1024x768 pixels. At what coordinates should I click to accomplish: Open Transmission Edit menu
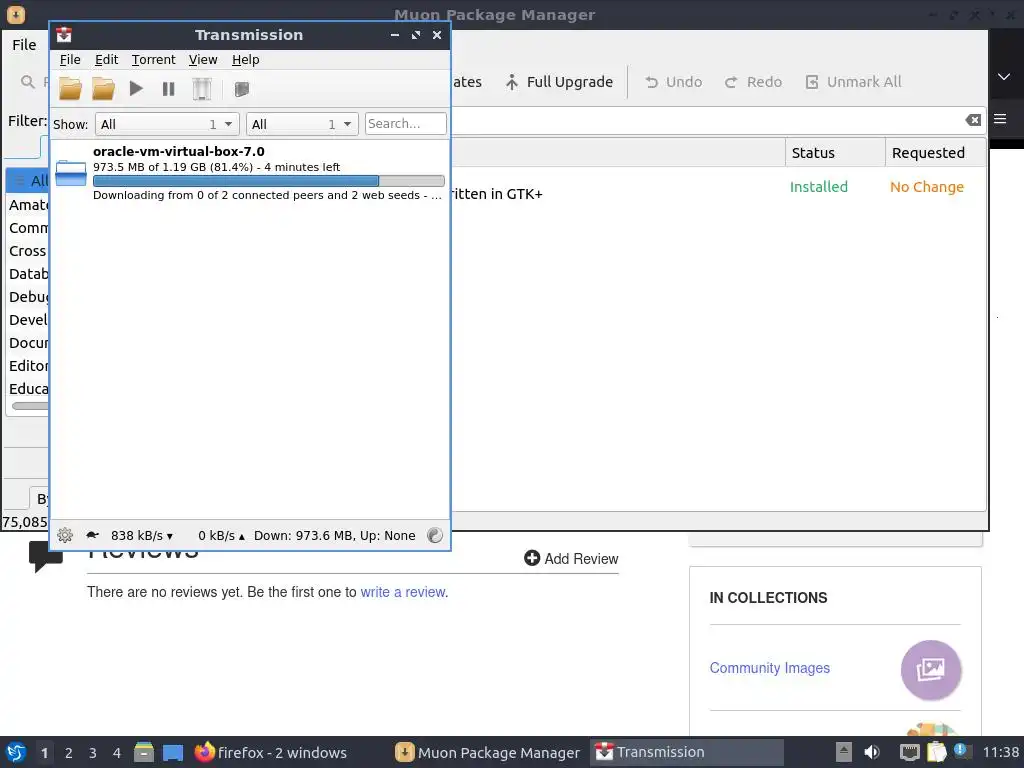point(106,59)
